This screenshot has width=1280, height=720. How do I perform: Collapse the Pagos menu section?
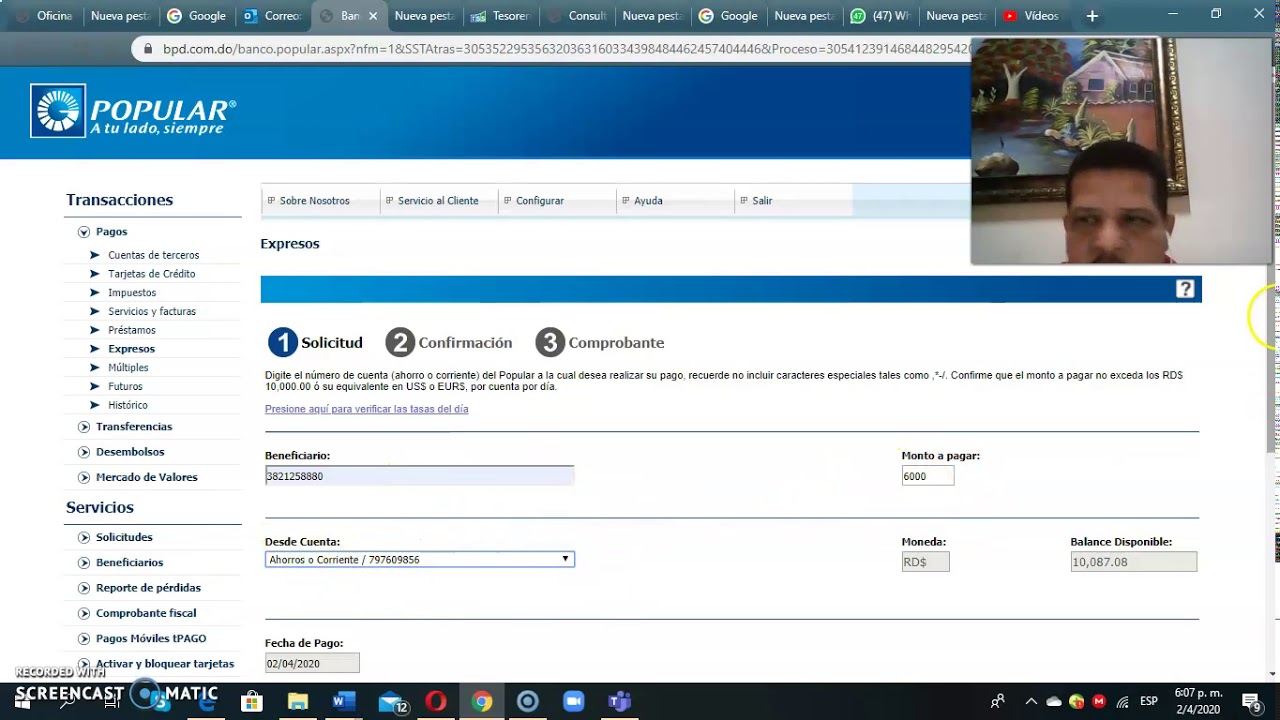[84, 232]
